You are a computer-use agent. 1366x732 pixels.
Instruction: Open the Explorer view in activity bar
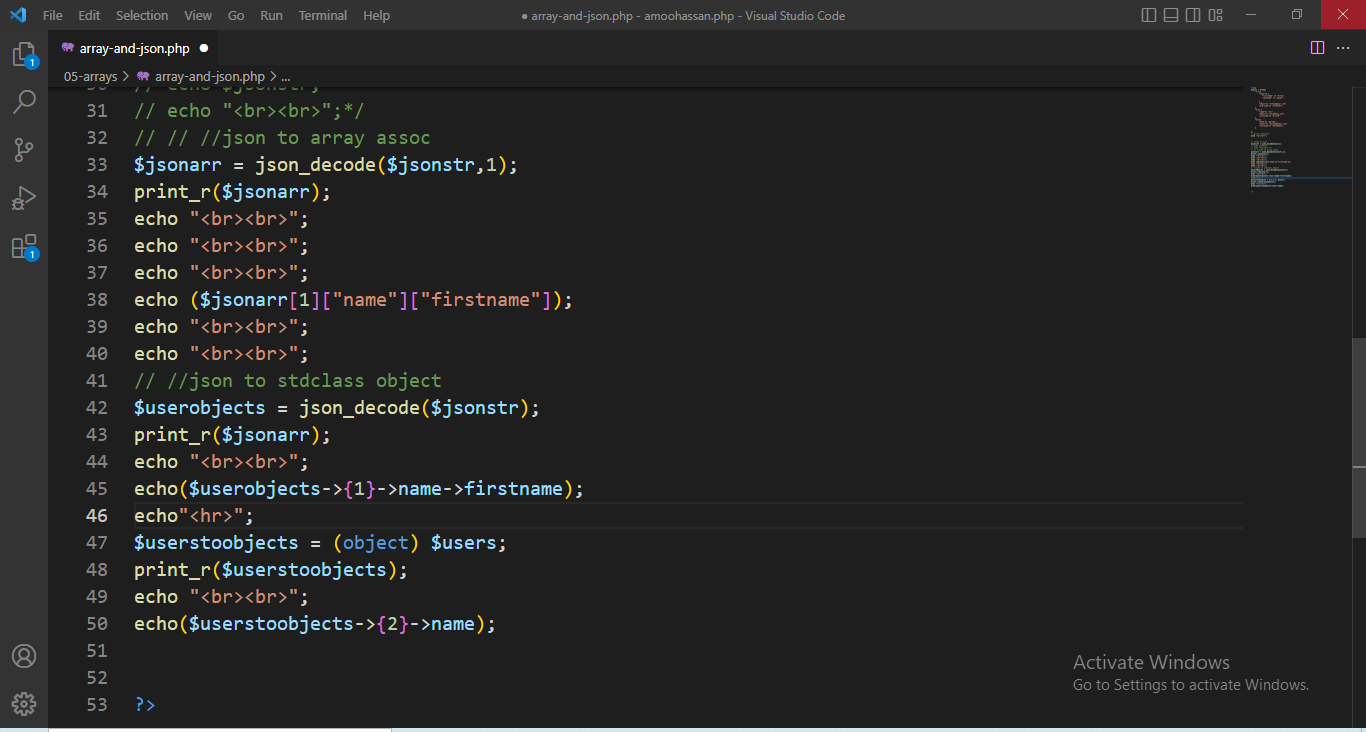tap(24, 55)
